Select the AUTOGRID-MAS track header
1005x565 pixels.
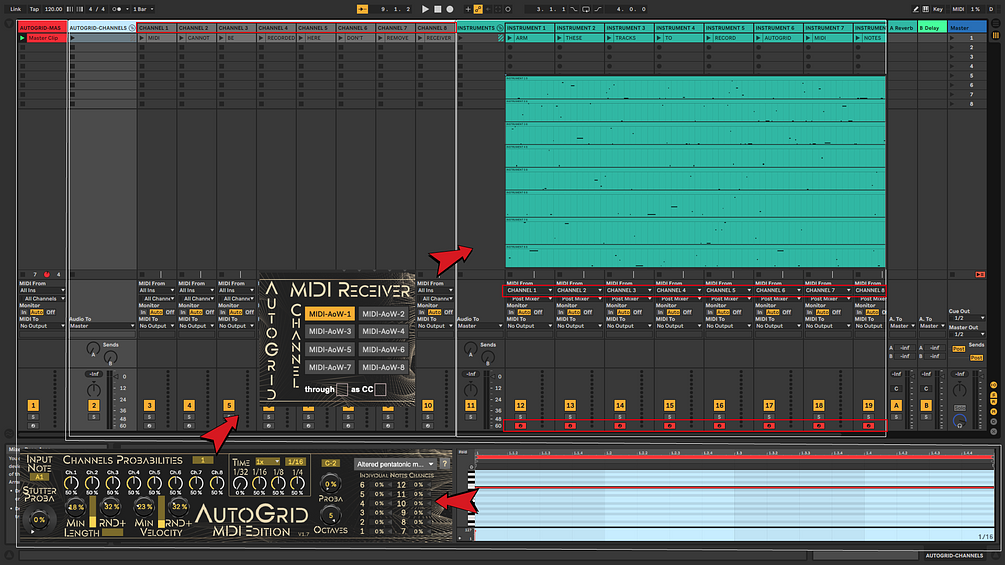[42, 28]
